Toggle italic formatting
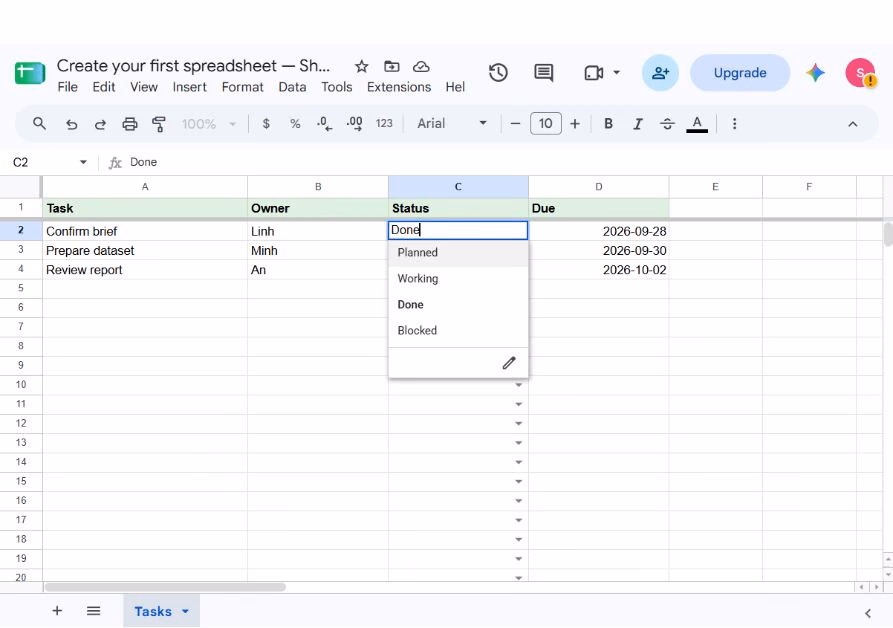 click(638, 124)
